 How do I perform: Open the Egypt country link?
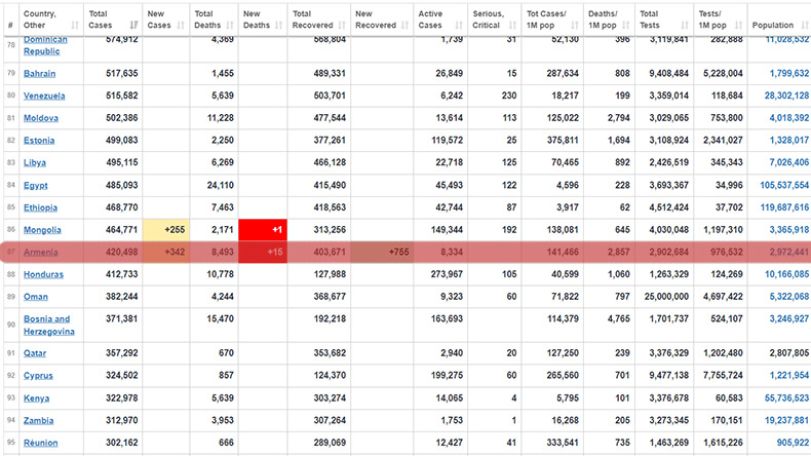pos(35,185)
